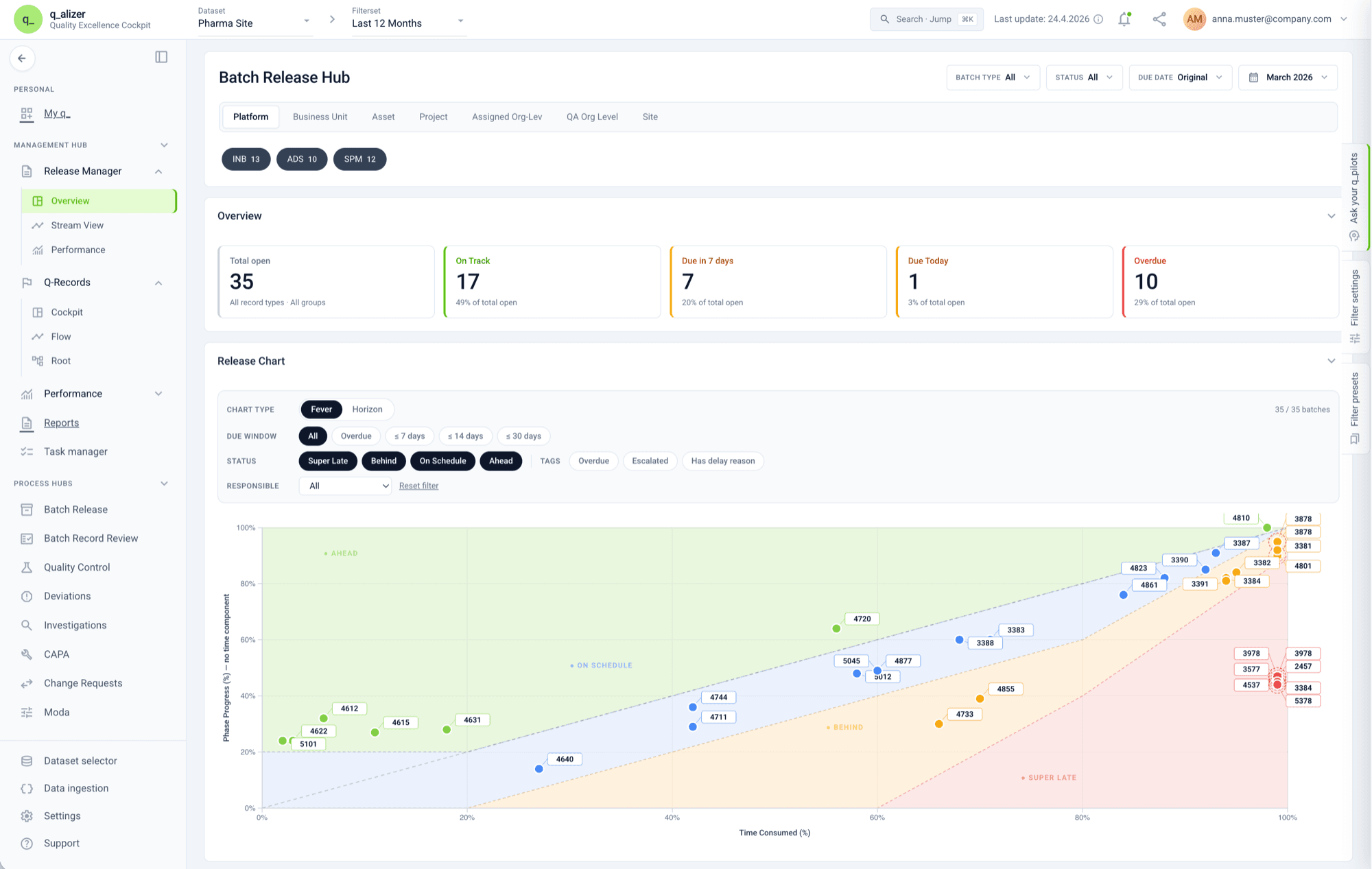Open the Batch Type filter dropdown
This screenshot has height=869, width=1372.
coord(993,78)
